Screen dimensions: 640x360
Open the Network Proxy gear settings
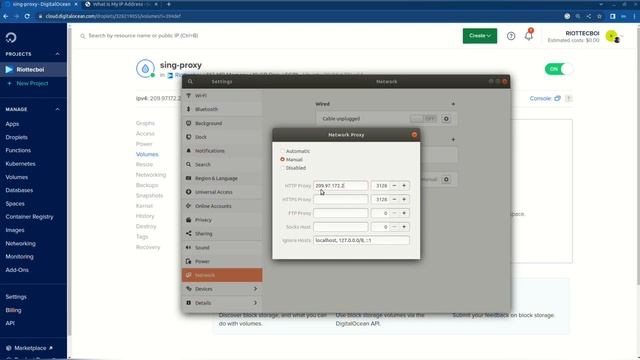(446, 180)
